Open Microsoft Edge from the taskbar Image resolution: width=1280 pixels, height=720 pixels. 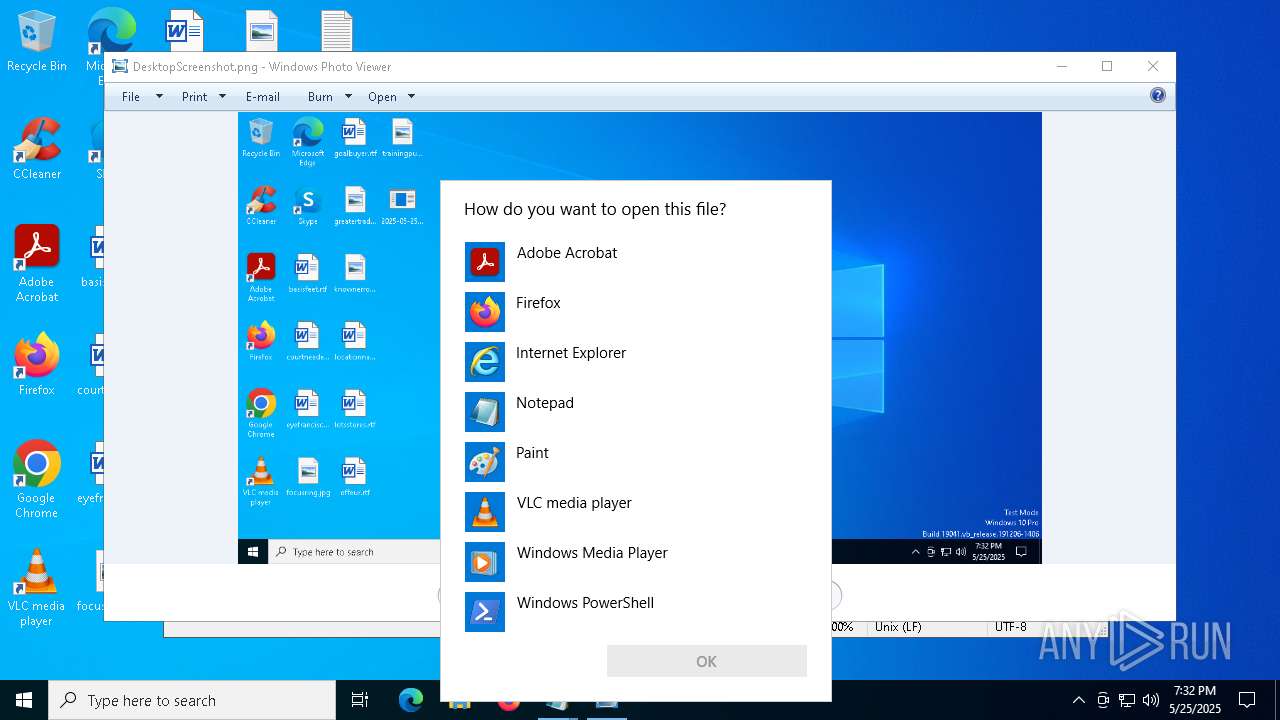point(411,700)
